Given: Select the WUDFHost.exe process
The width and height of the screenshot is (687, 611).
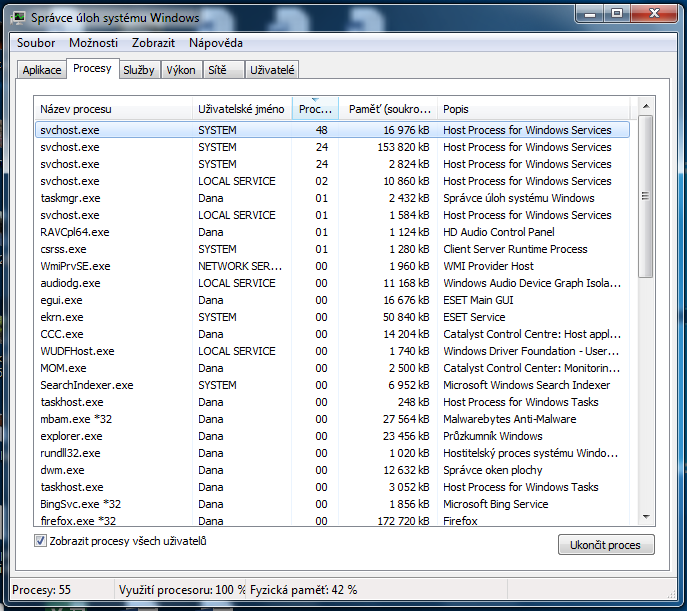Looking at the screenshot, I should coord(332,351).
